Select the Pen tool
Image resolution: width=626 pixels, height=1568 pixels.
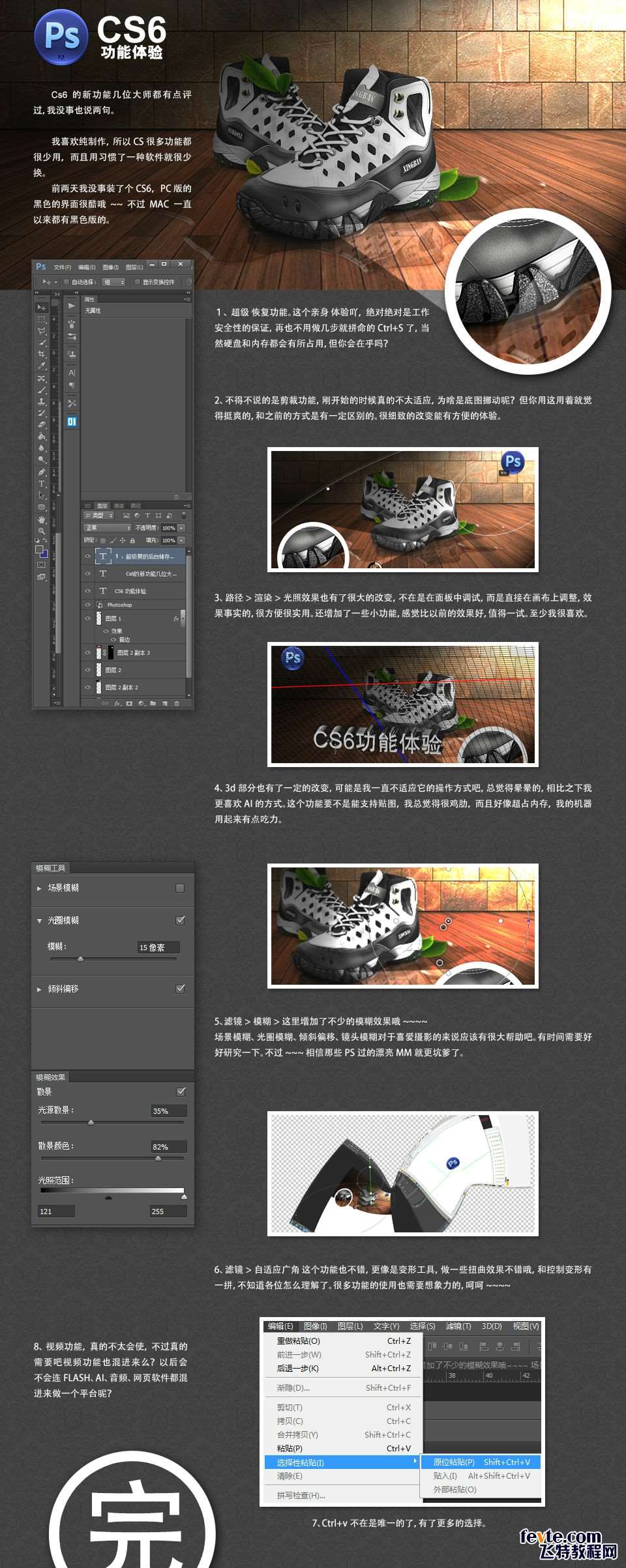click(x=41, y=472)
